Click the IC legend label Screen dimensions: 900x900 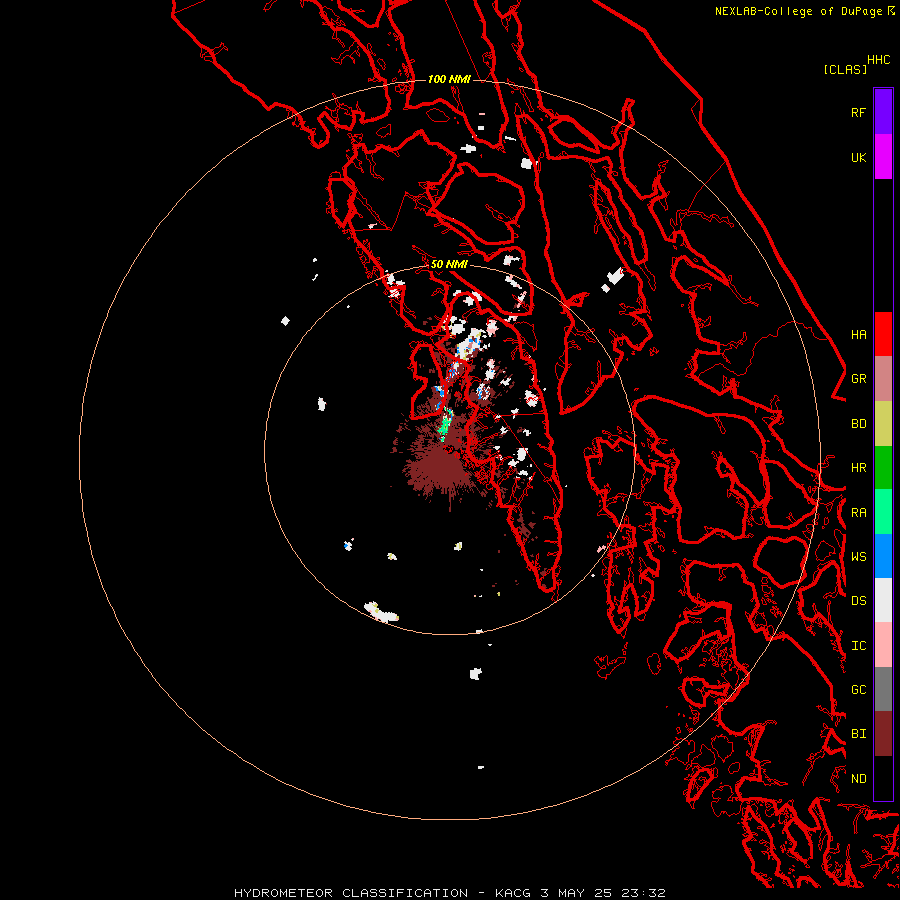click(858, 646)
